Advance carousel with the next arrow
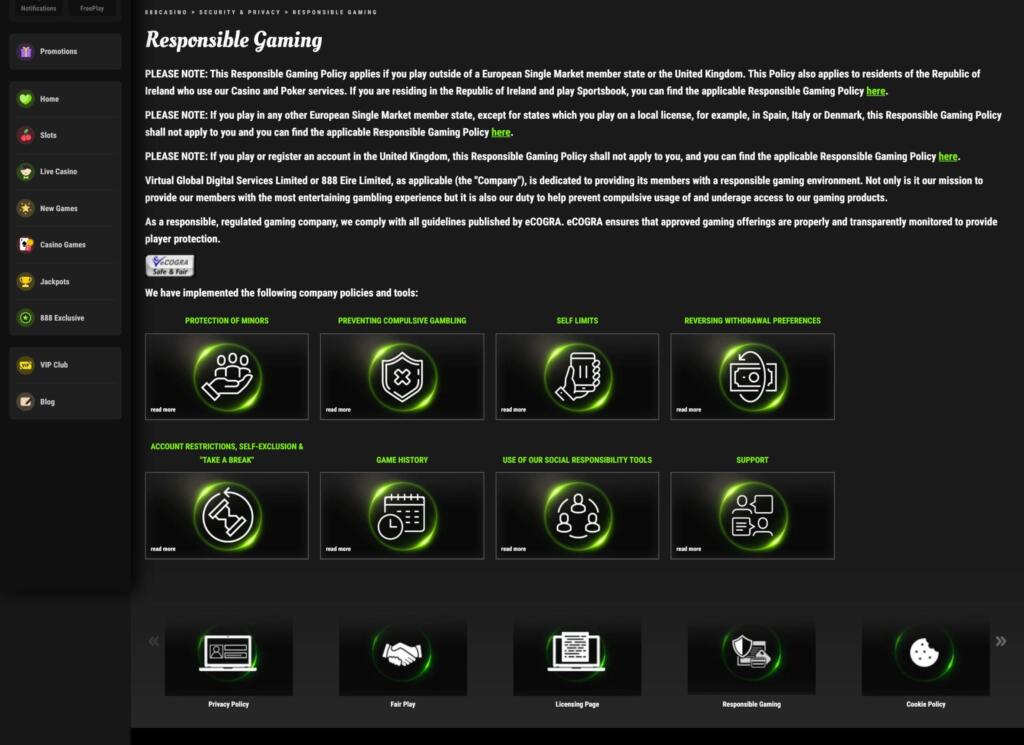 pos(1000,641)
